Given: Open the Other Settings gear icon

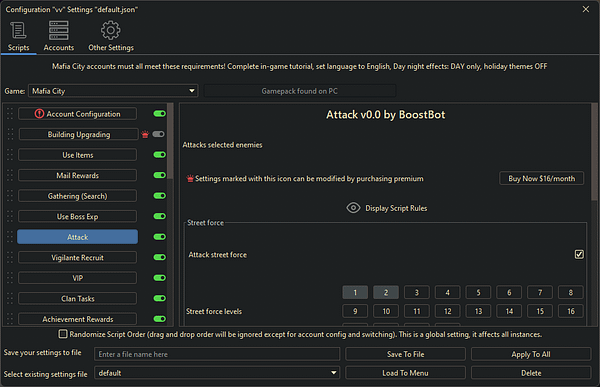Looking at the screenshot, I should [111, 30].
